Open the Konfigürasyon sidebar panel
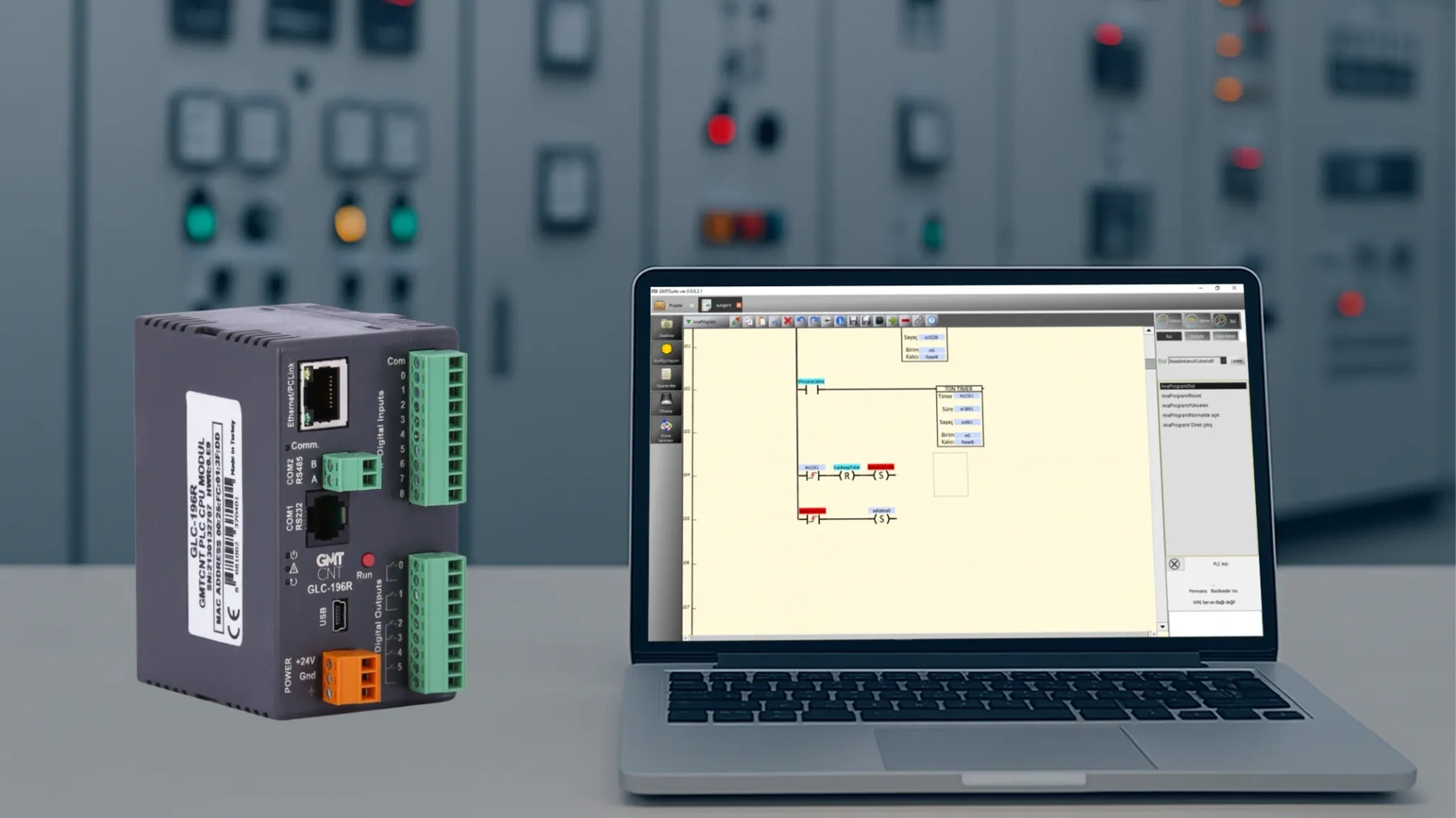Image resolution: width=1456 pixels, height=818 pixels. (x=666, y=352)
